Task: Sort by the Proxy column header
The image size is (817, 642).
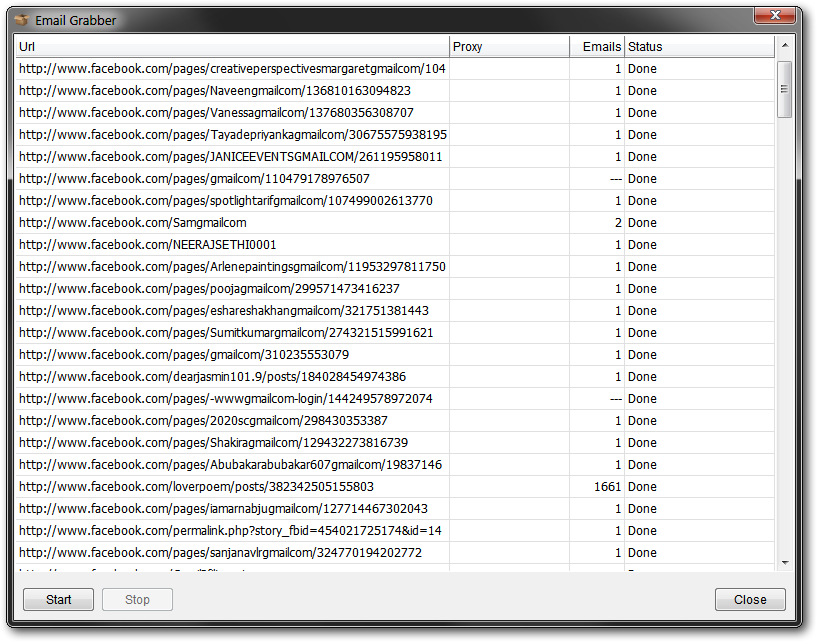Action: (x=509, y=46)
